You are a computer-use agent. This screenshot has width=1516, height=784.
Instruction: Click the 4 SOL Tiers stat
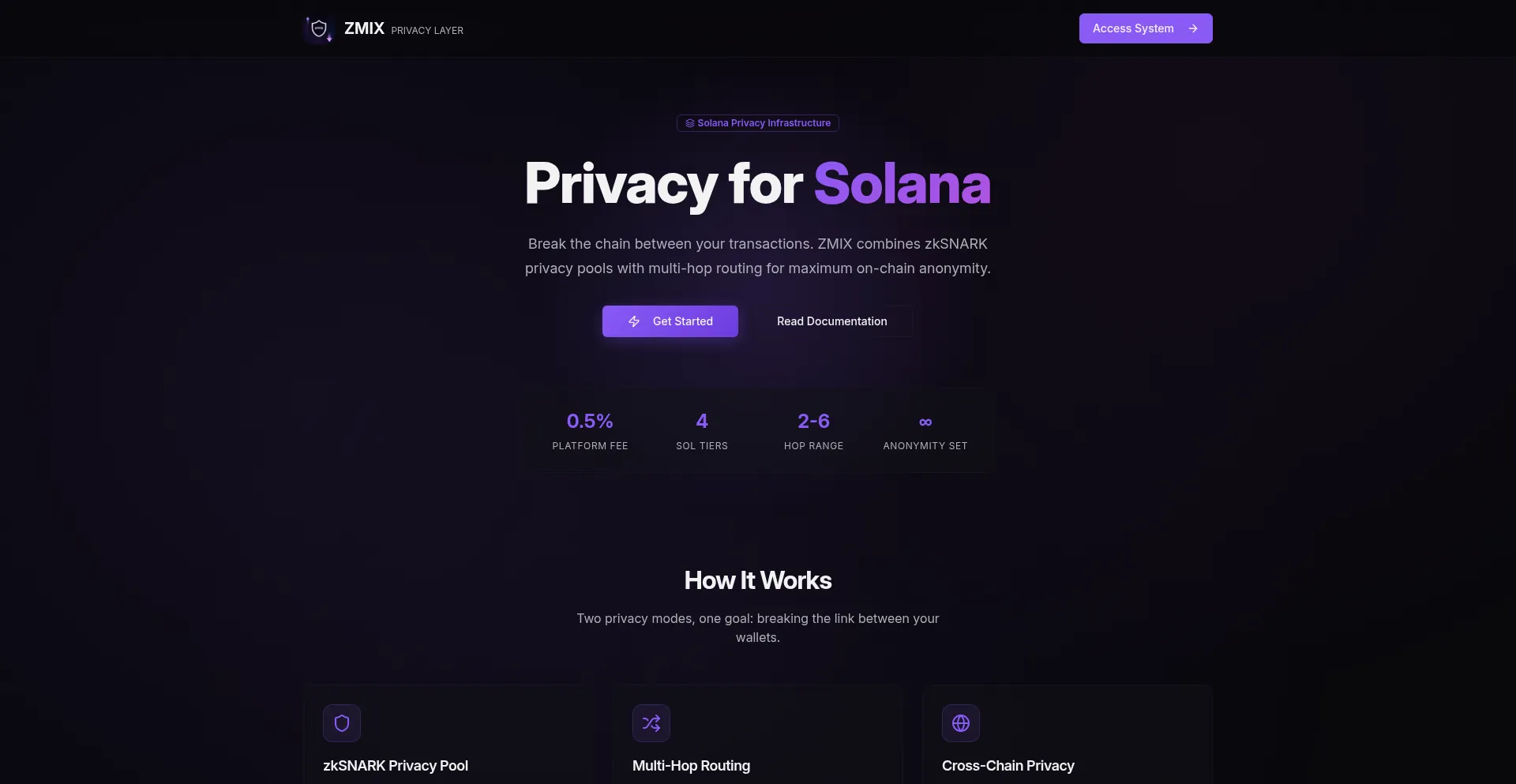702,431
